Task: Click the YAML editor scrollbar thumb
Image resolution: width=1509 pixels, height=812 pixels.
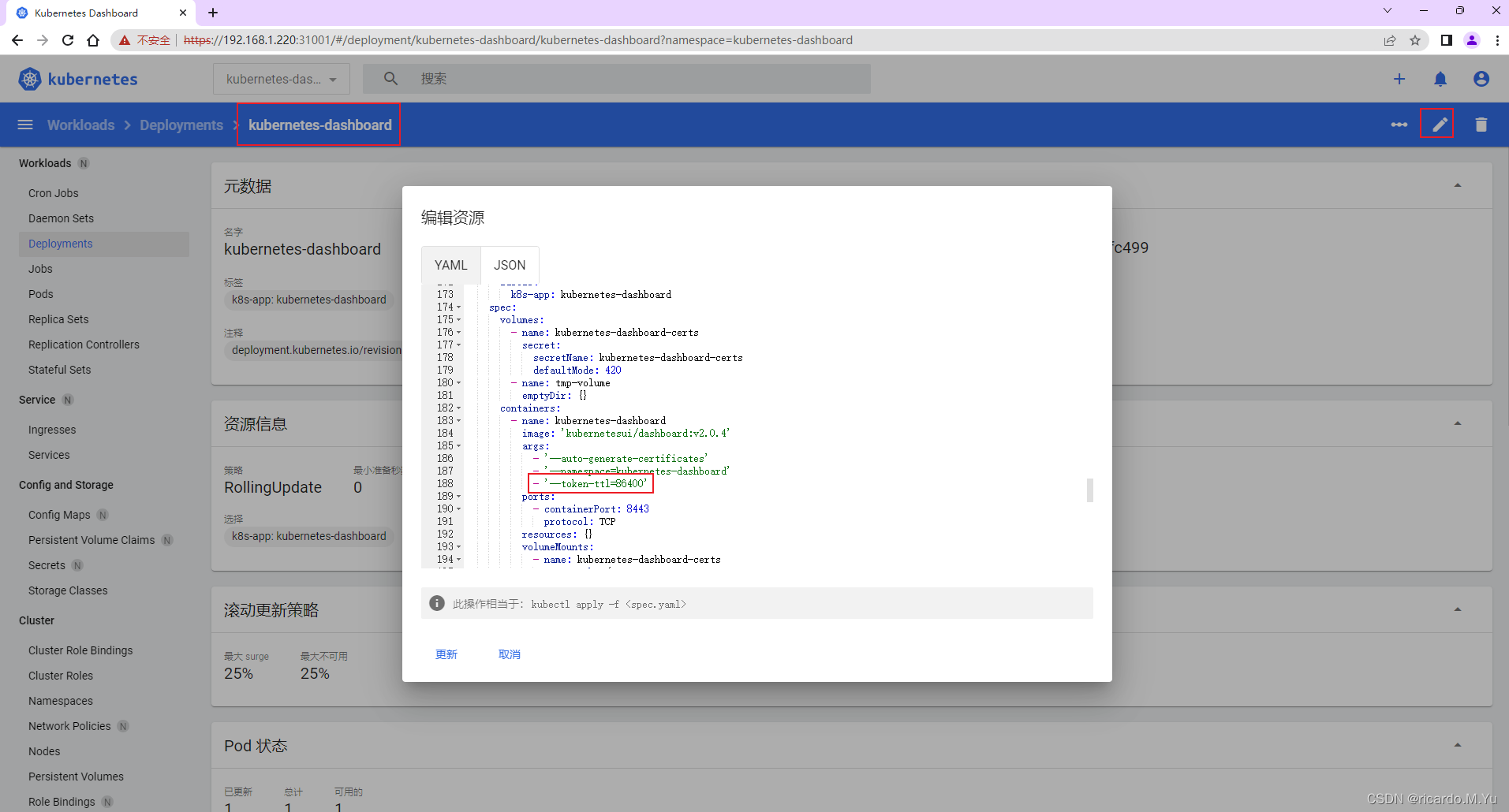Action: 1090,490
